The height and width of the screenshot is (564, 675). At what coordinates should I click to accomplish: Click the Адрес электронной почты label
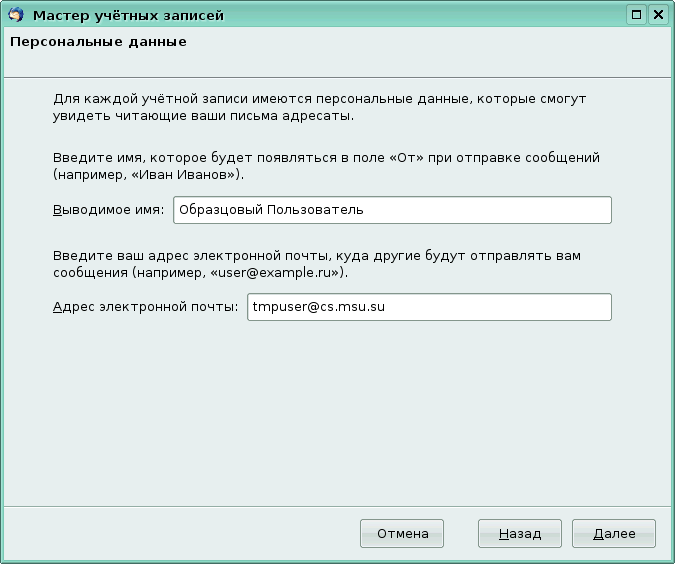pyautogui.click(x=144, y=307)
